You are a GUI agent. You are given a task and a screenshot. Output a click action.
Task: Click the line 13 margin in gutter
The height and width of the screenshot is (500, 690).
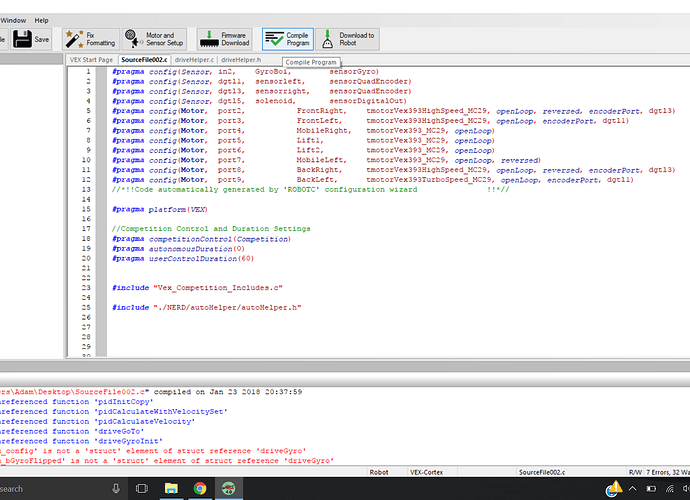[x=102, y=189]
